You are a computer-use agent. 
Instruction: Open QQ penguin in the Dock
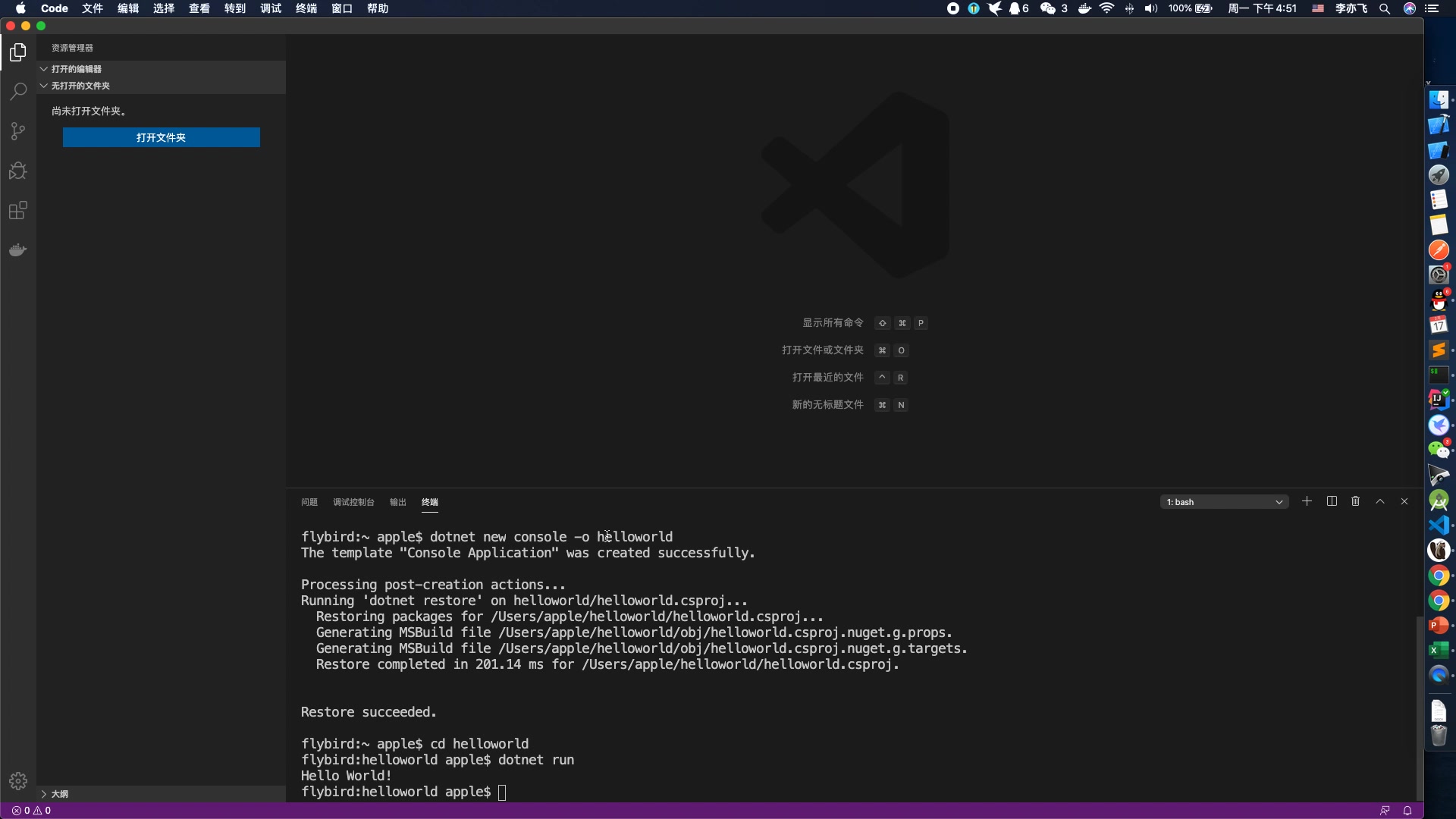tap(1439, 300)
